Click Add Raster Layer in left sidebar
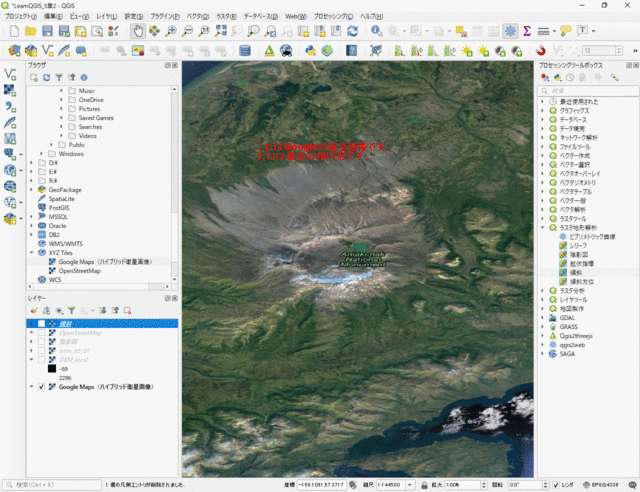The image size is (640, 492). pos(10,90)
